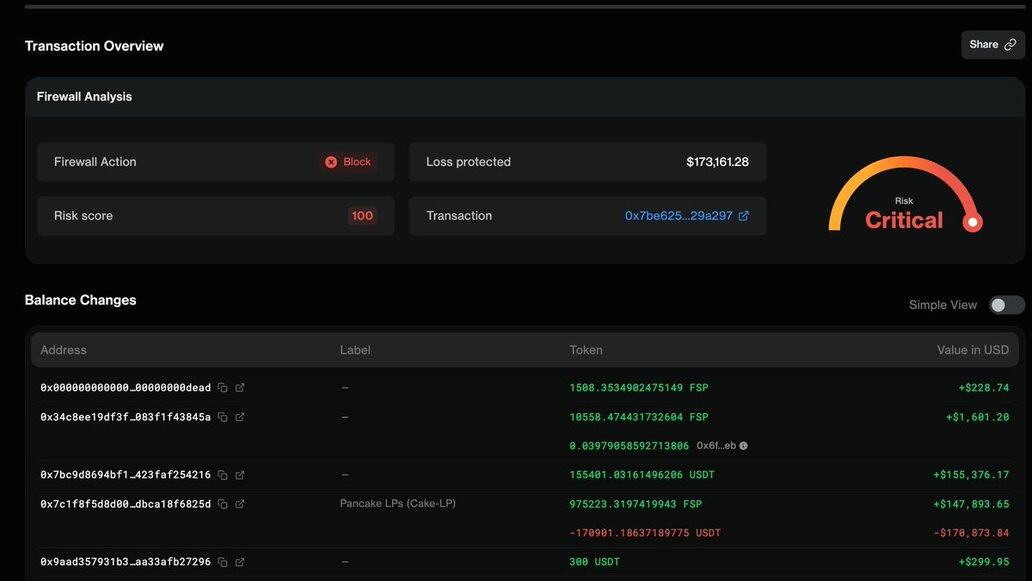The width and height of the screenshot is (1032, 581).
Task: Copy address 0x9aad357931b3…aa33afb27296
Action: 223,562
